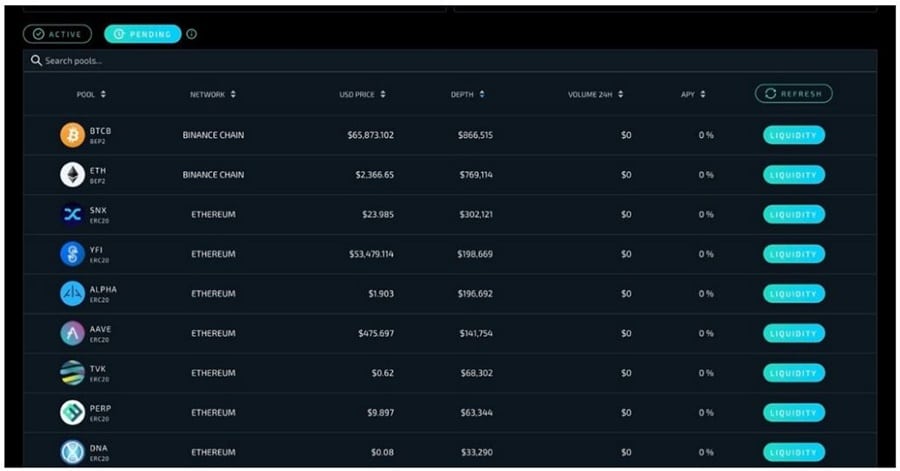
Task: Sort the table by Network
Action: pyautogui.click(x=213, y=95)
